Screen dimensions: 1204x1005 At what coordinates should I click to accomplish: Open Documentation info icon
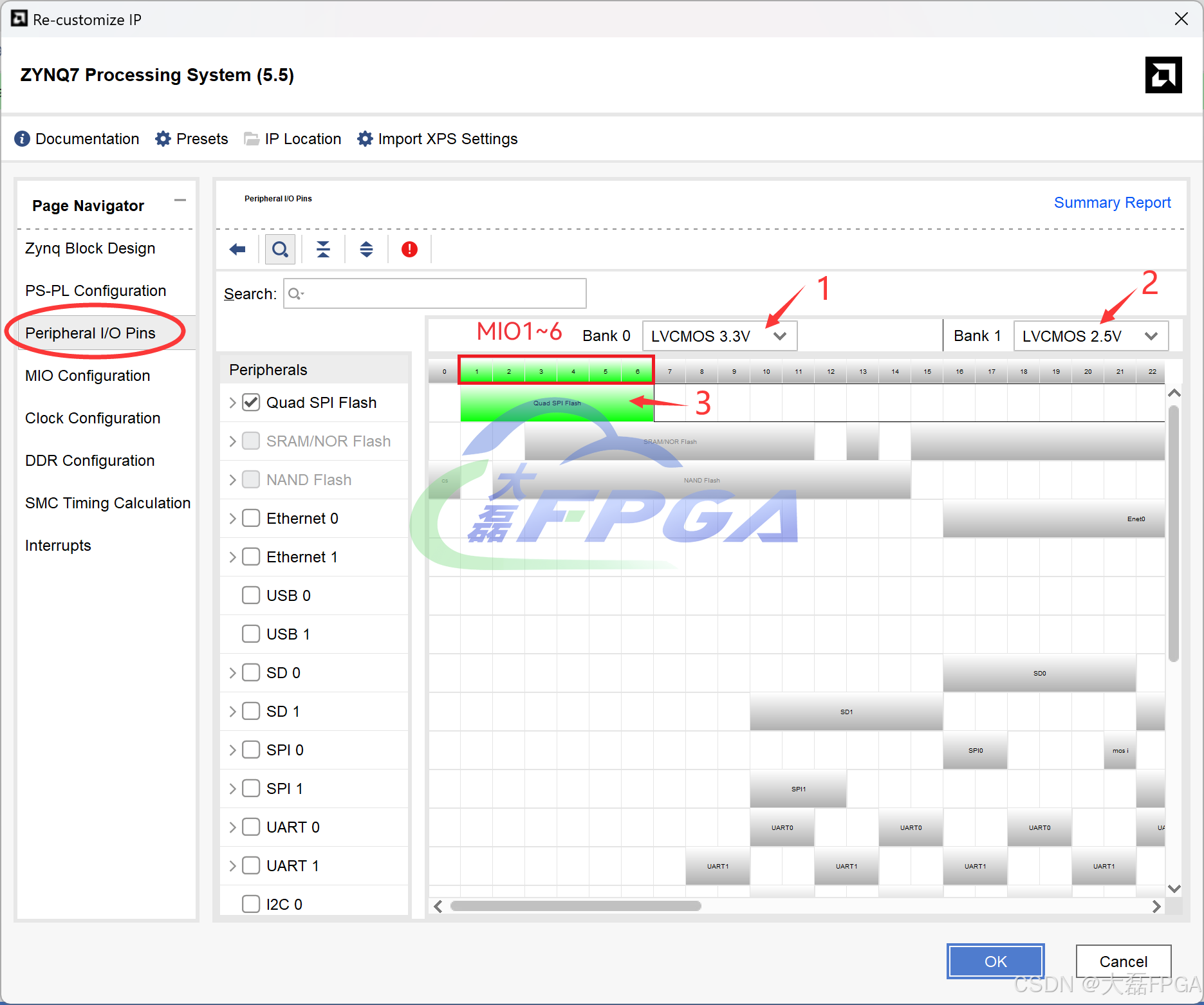click(x=22, y=139)
